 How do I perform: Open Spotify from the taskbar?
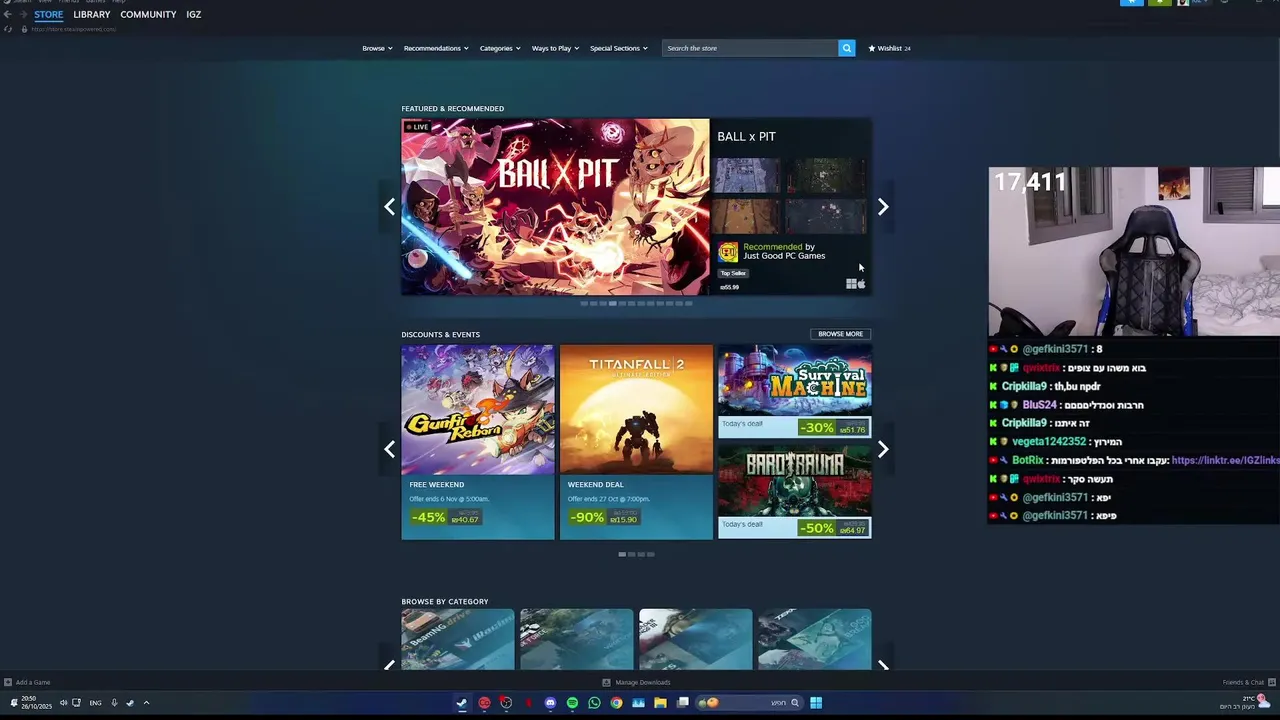(572, 703)
